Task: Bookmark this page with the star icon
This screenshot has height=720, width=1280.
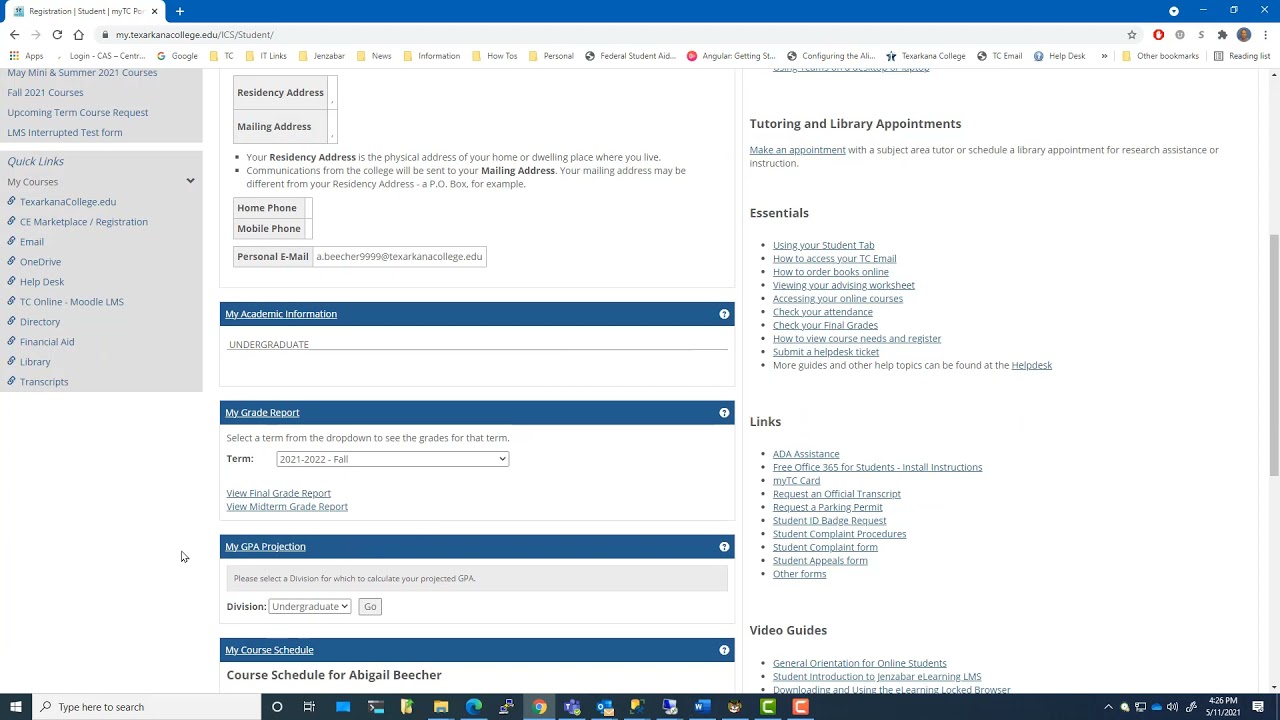Action: coord(1132,35)
